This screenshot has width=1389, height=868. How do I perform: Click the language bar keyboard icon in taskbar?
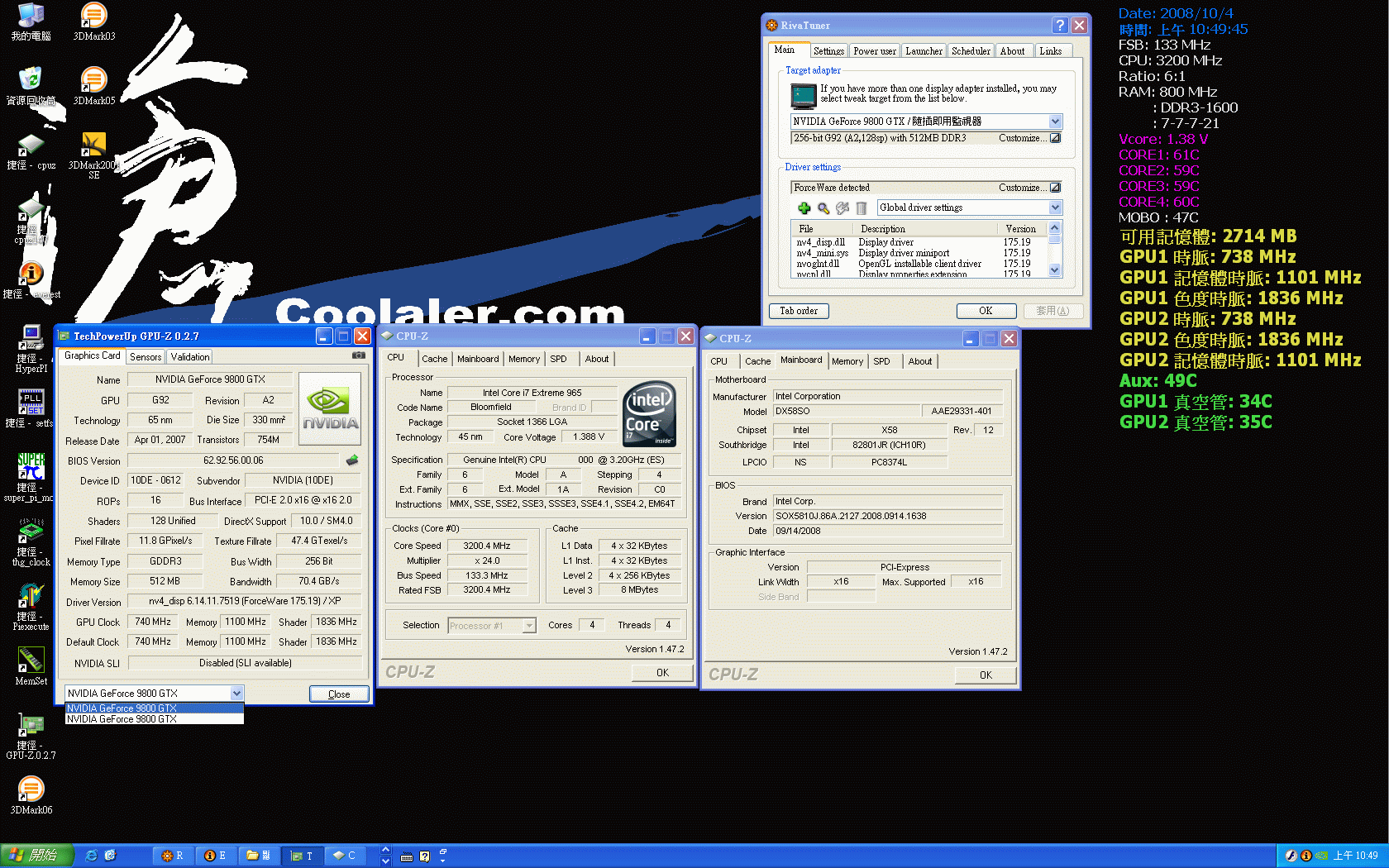tap(407, 856)
